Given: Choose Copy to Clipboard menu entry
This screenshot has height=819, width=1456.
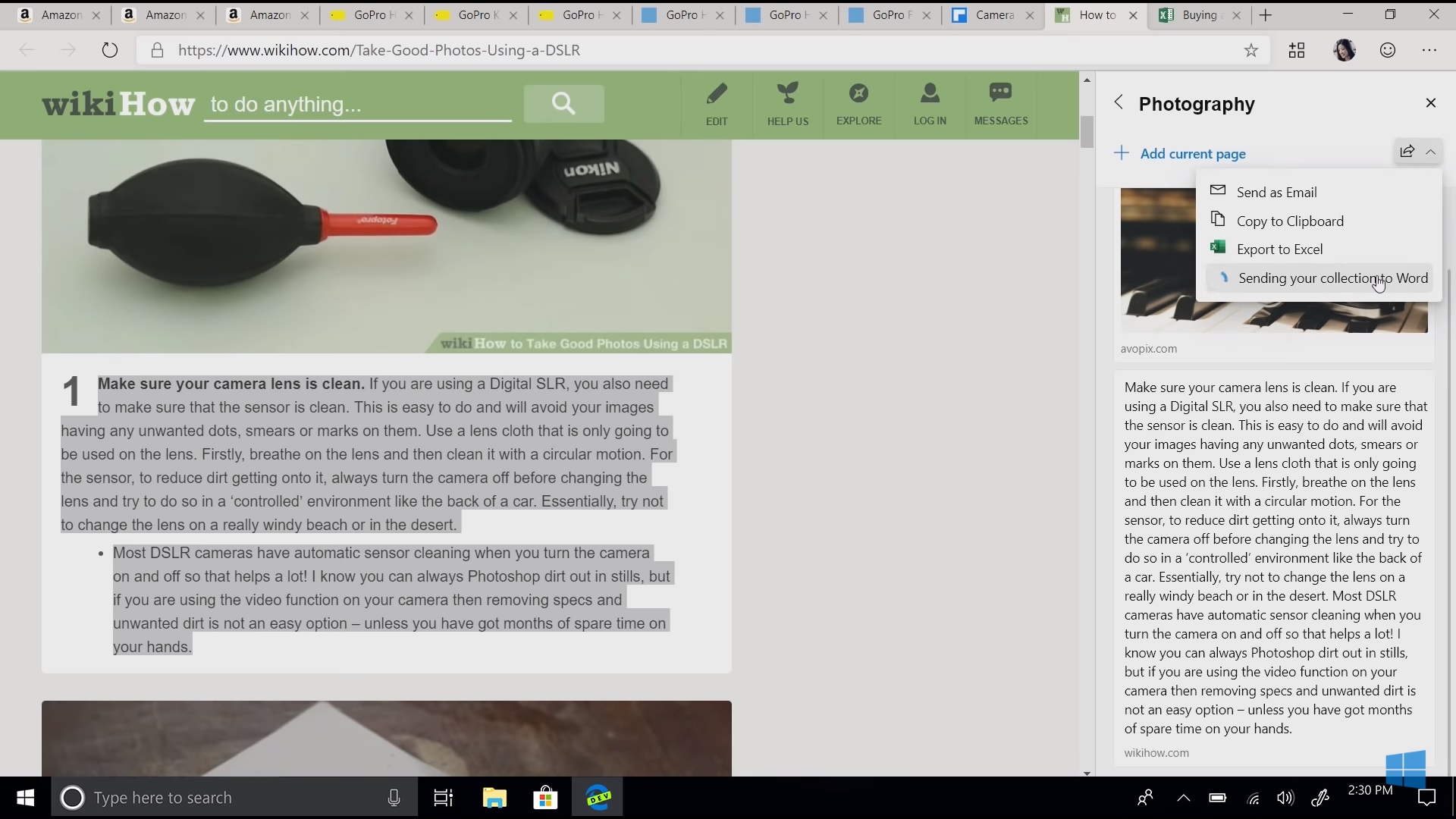Looking at the screenshot, I should [x=1289, y=221].
